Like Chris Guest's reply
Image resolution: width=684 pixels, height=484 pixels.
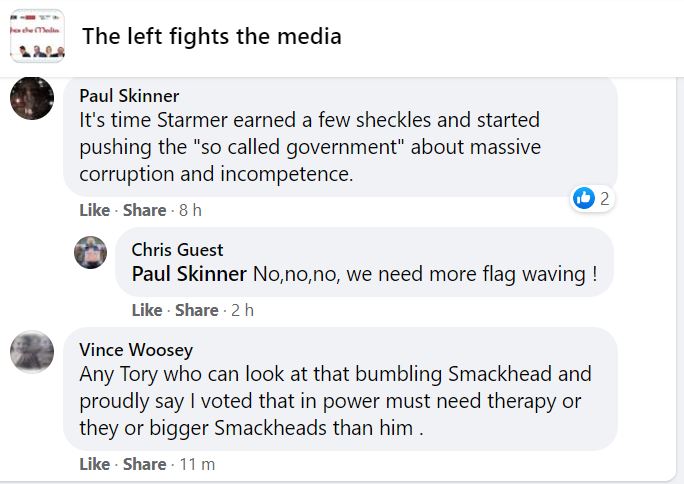(146, 310)
